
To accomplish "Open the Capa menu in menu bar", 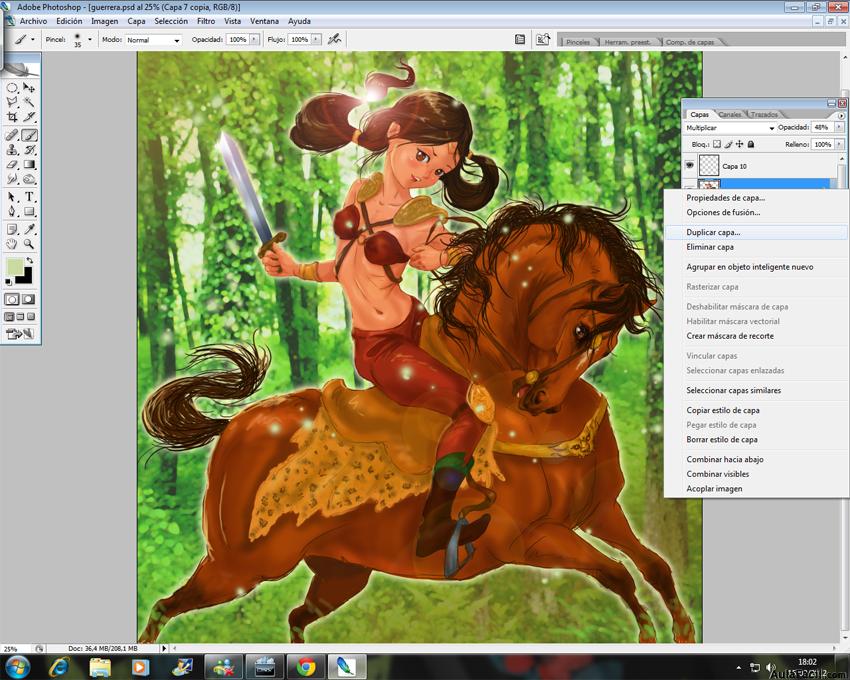I will point(136,21).
